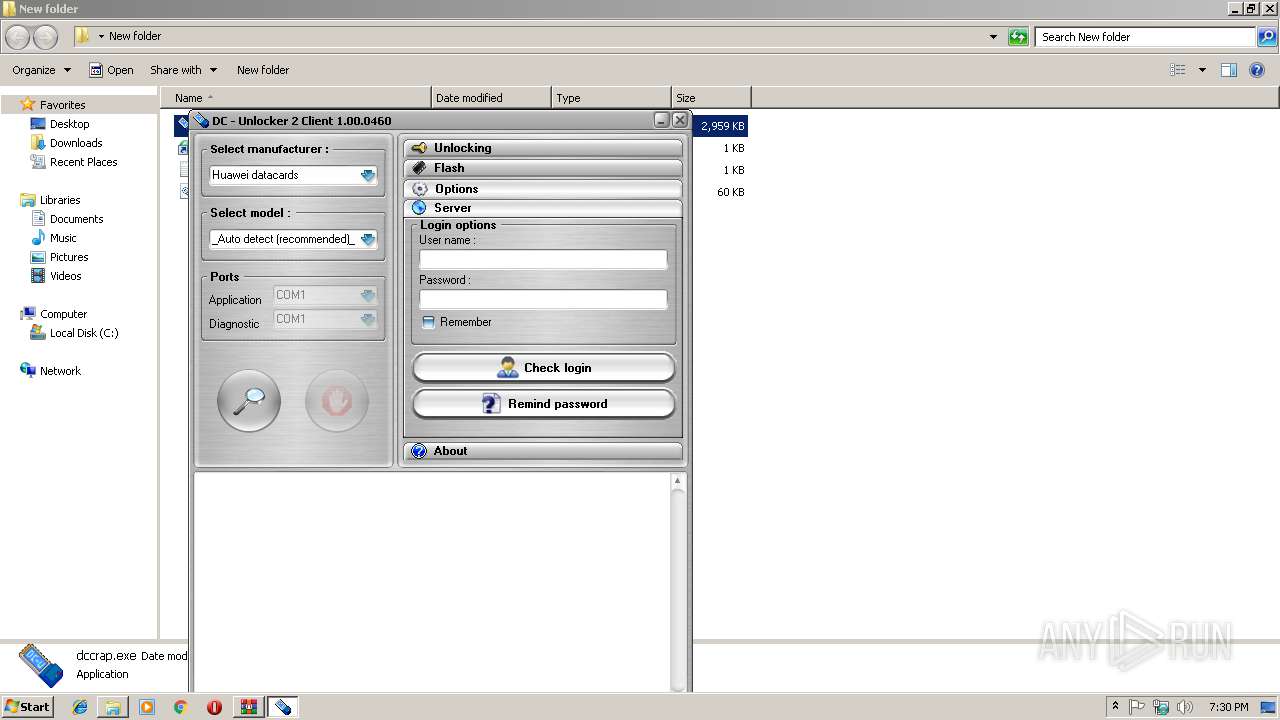Select Music library

pyautogui.click(x=63, y=238)
